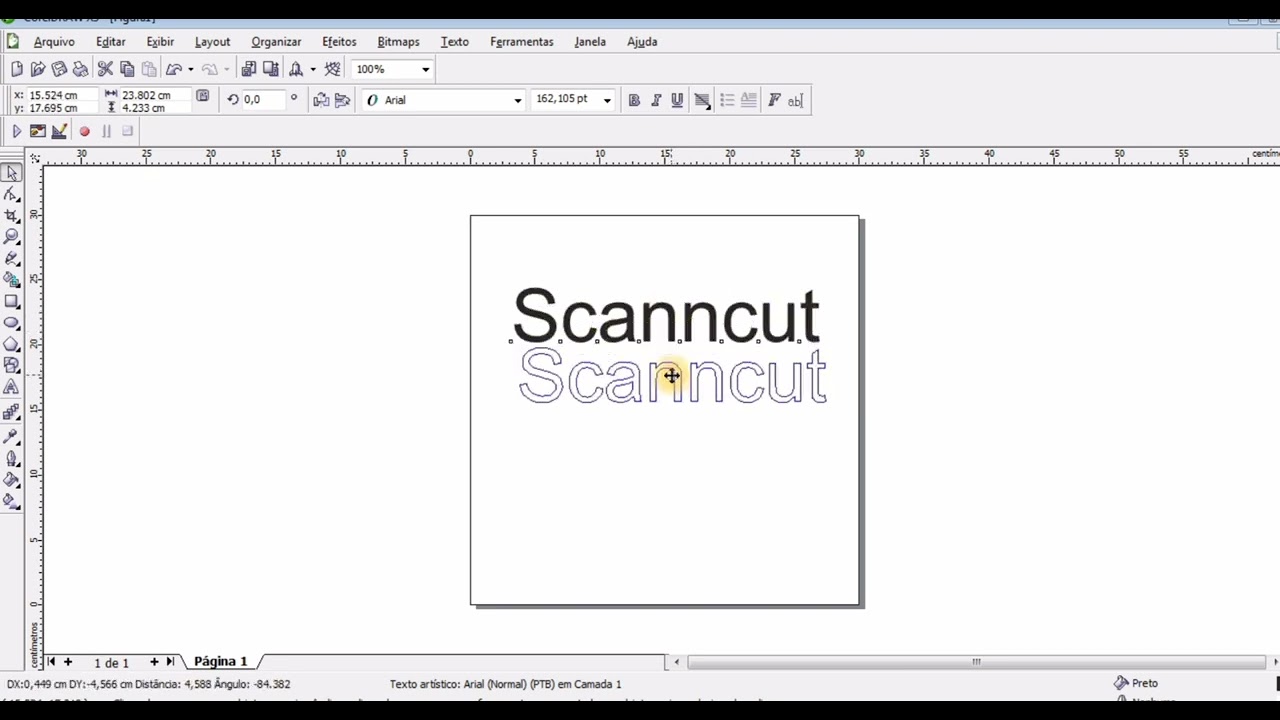
Task: Select the Eyedropper tool
Action: coord(12,437)
